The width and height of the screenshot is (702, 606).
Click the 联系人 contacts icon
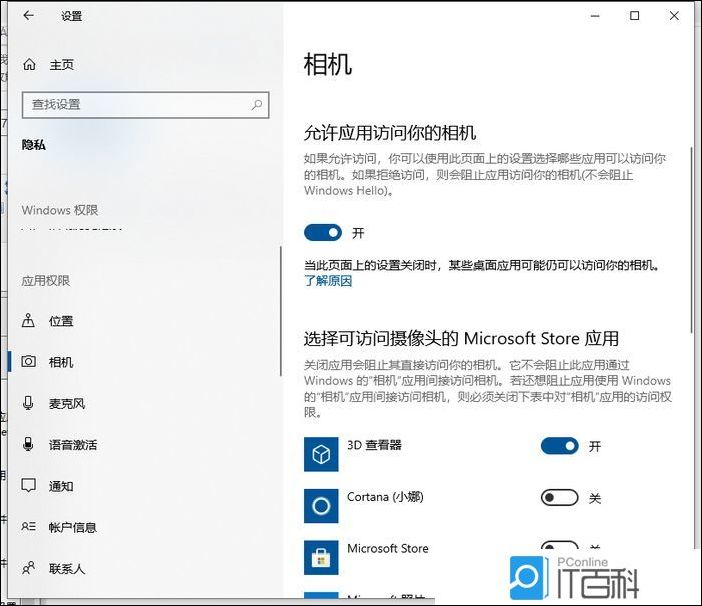coord(28,568)
